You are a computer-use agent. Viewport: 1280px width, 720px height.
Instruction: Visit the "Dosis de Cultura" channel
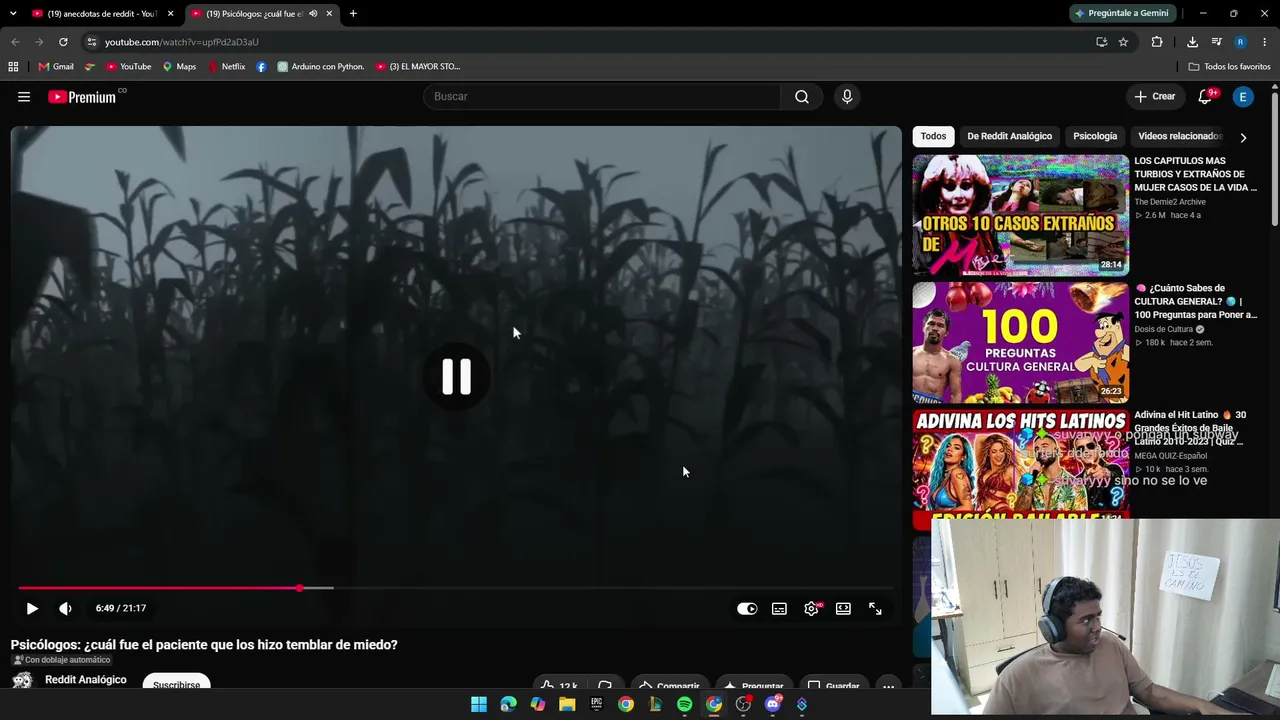[x=1164, y=329]
